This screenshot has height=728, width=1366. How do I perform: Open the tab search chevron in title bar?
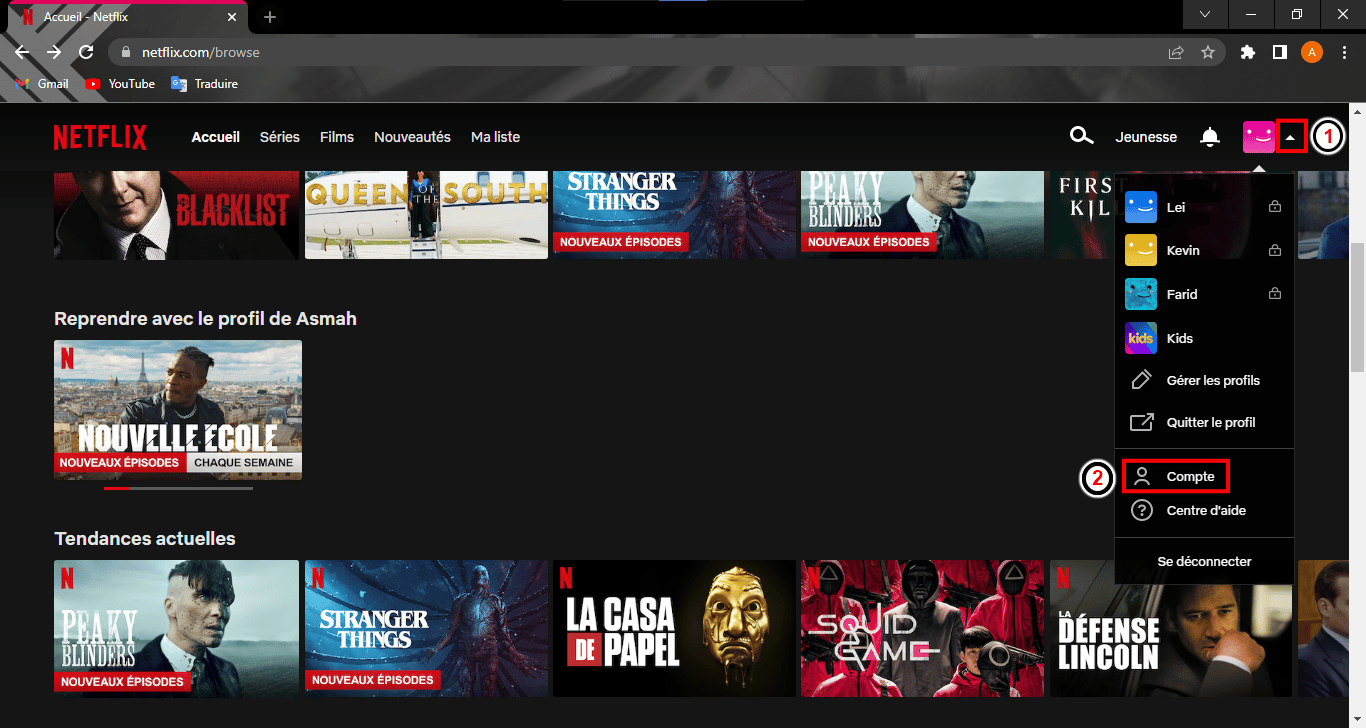[1205, 14]
